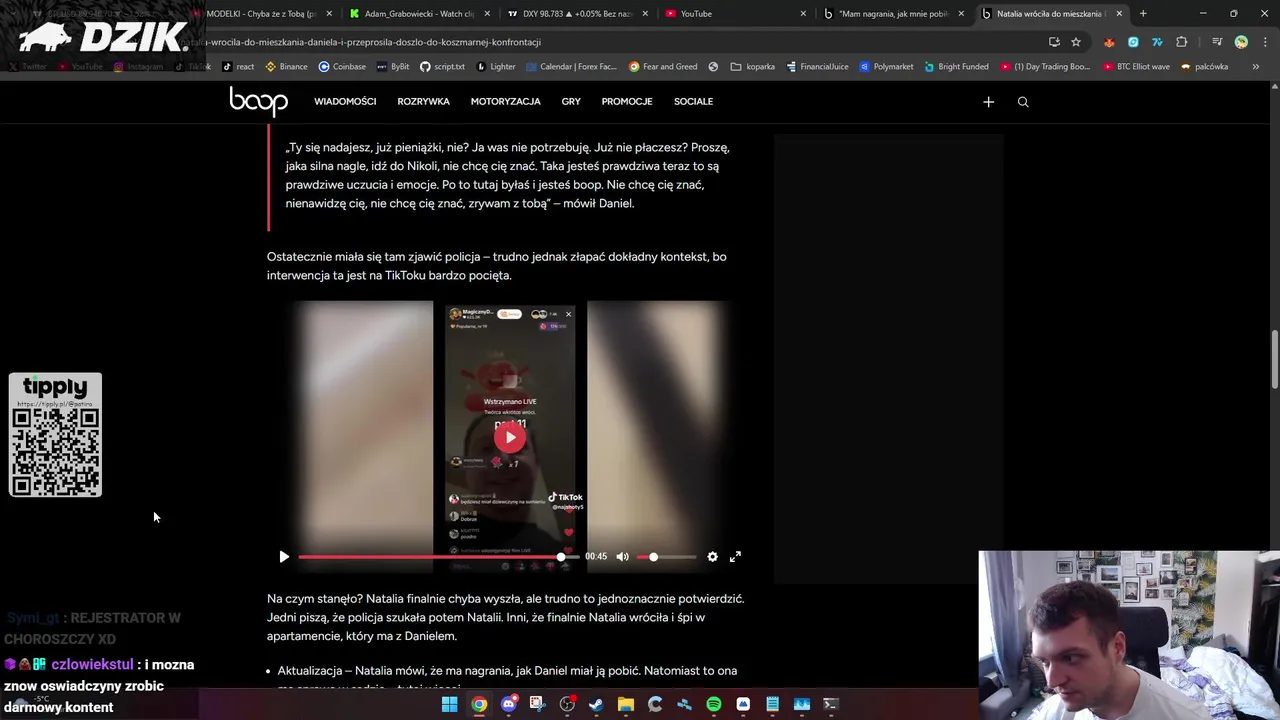Open a new browser tab

(x=1143, y=14)
